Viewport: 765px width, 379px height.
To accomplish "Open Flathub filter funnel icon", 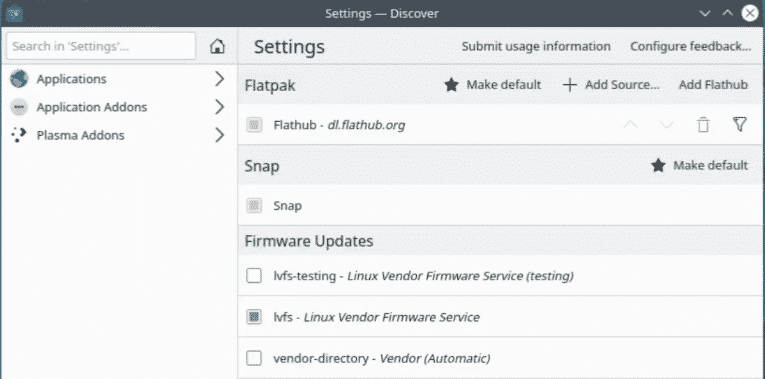I will (x=740, y=125).
